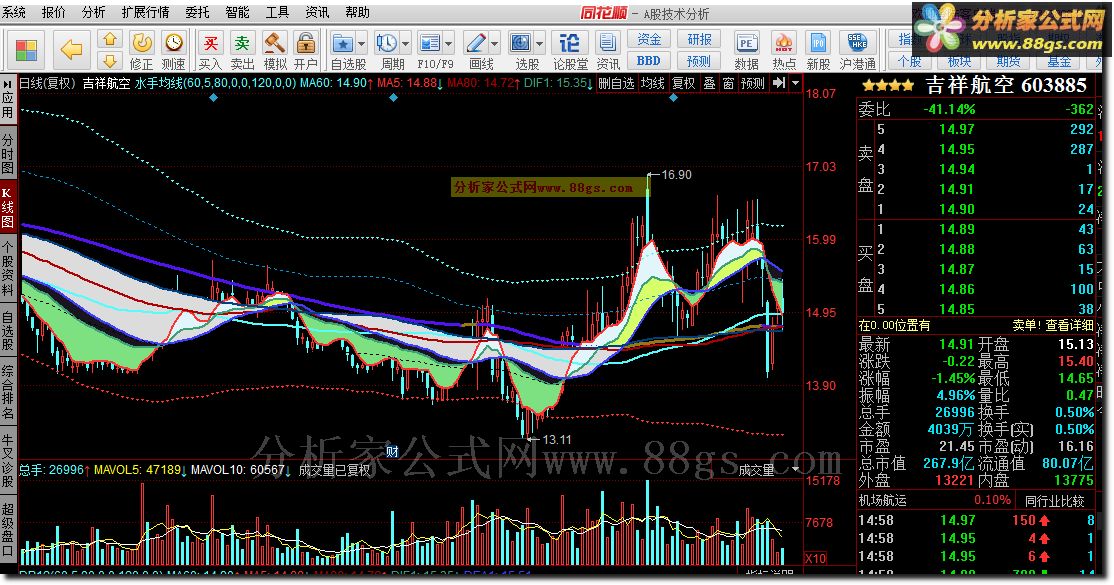Open the F10/F9 info icon
1114x585 pixels.
coord(430,43)
